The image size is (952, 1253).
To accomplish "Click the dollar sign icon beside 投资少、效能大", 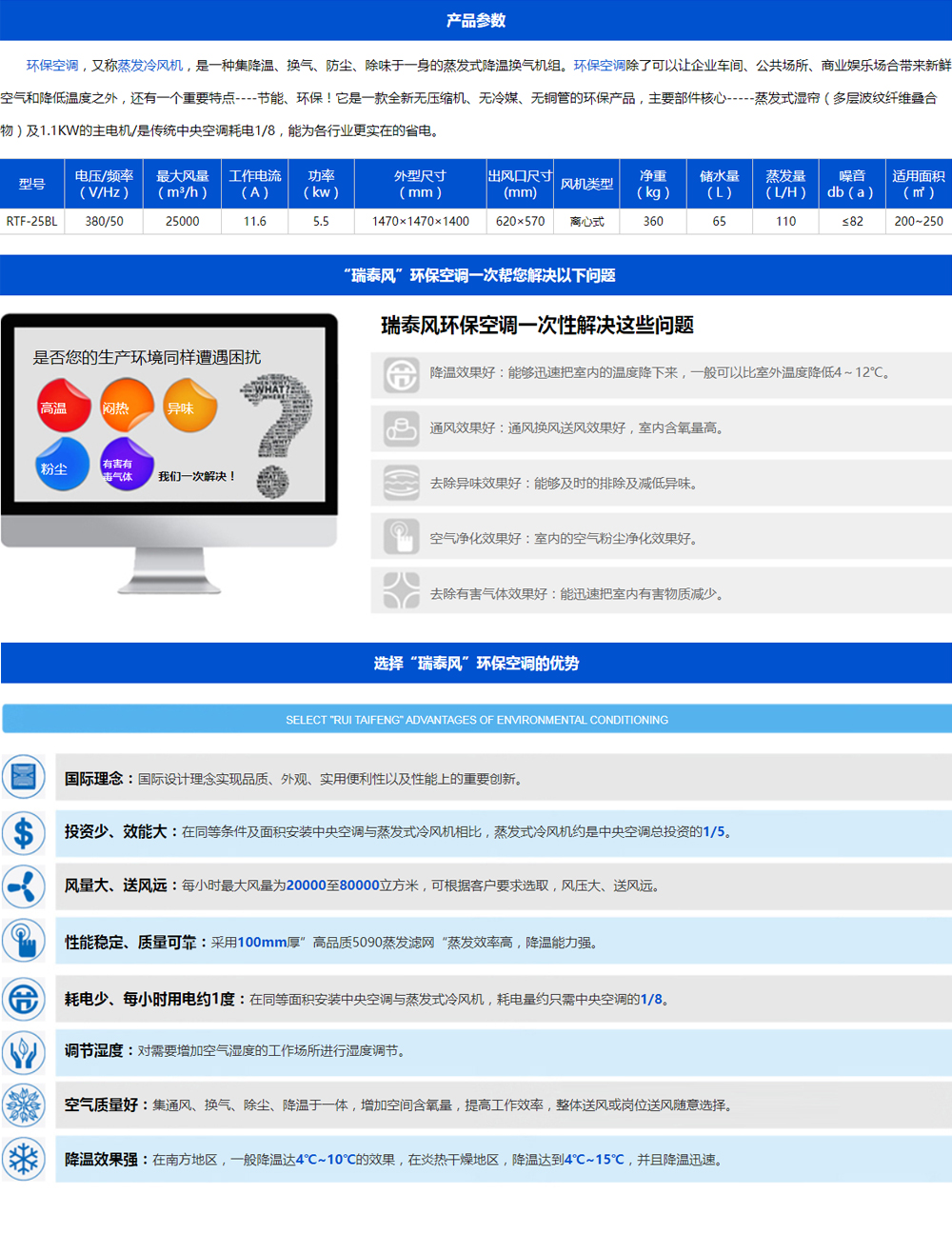I will click(x=24, y=832).
